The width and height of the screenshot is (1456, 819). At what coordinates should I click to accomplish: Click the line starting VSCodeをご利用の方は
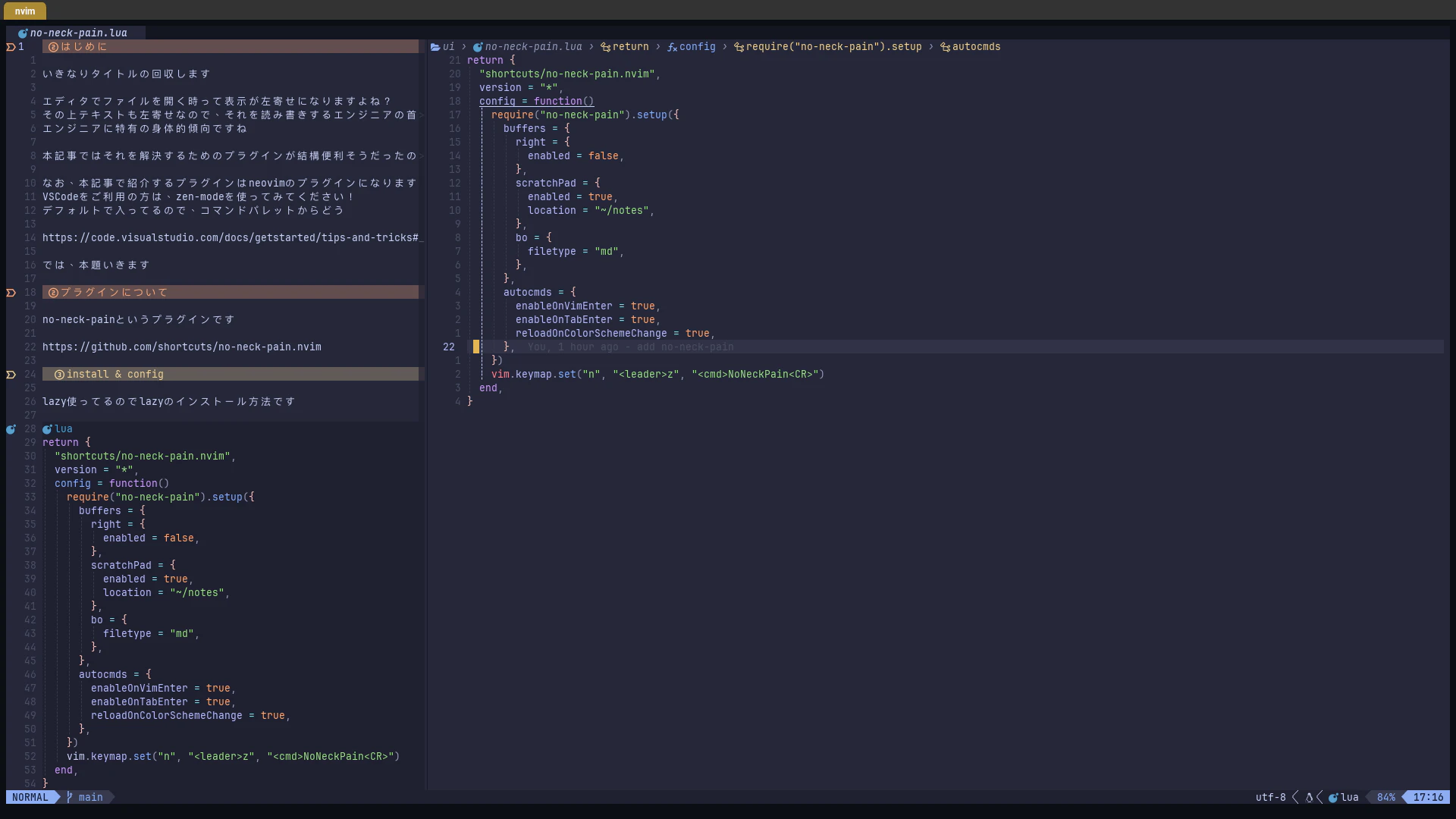click(199, 197)
